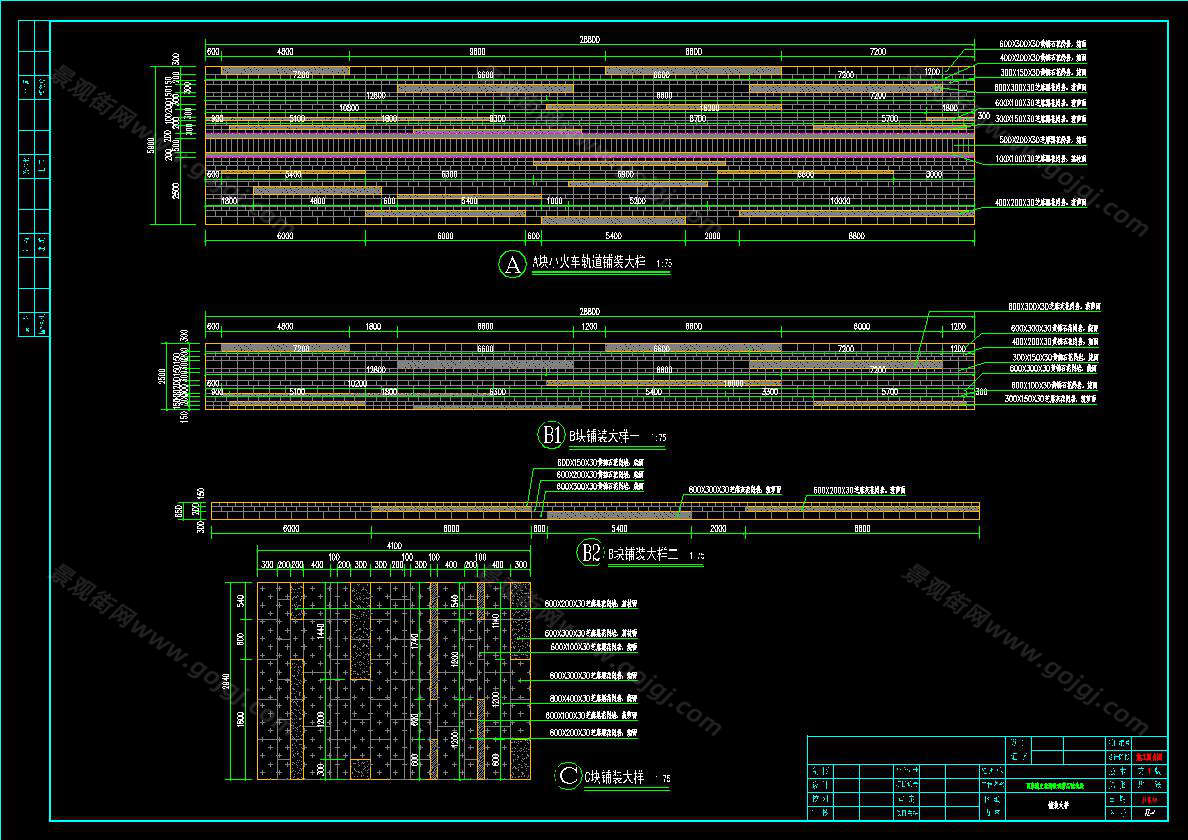Click the 5400 dimension below drawing A
The height and width of the screenshot is (840, 1188).
pyautogui.click(x=613, y=236)
